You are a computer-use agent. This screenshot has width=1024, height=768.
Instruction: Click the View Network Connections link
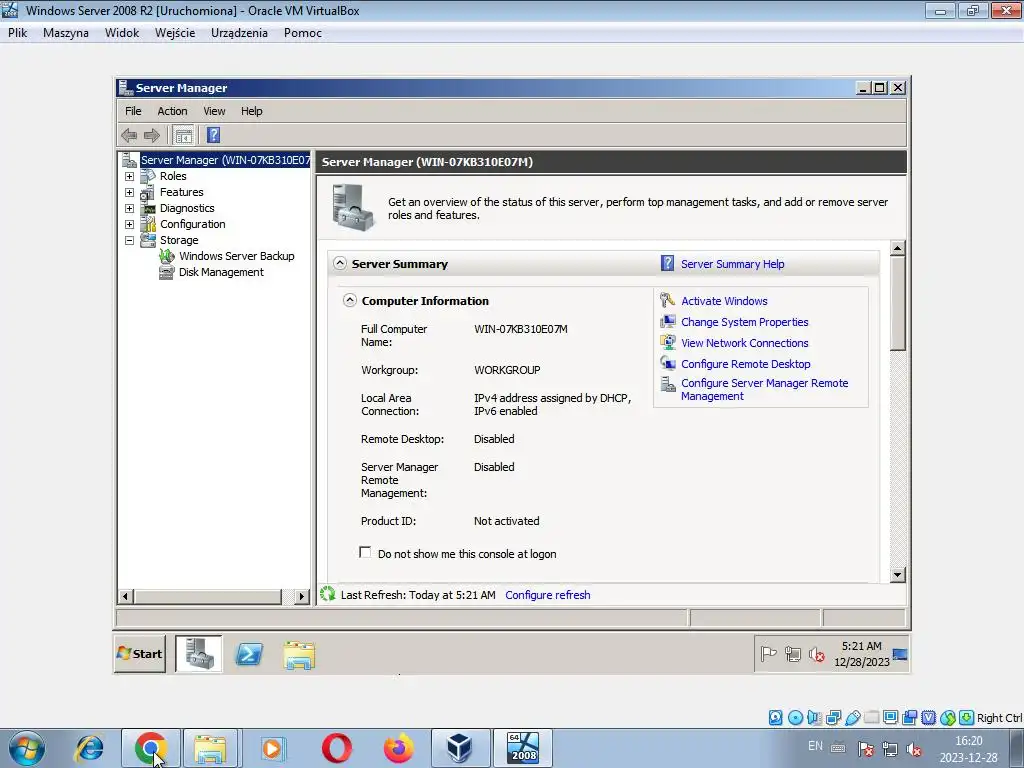[744, 343]
